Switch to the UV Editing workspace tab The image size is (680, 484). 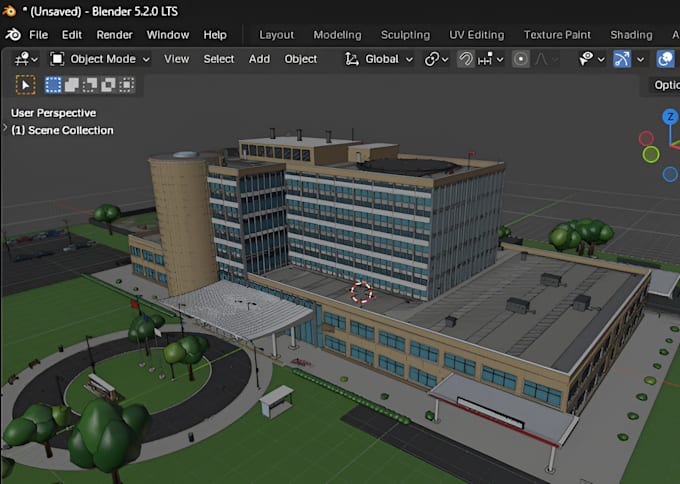tap(477, 35)
